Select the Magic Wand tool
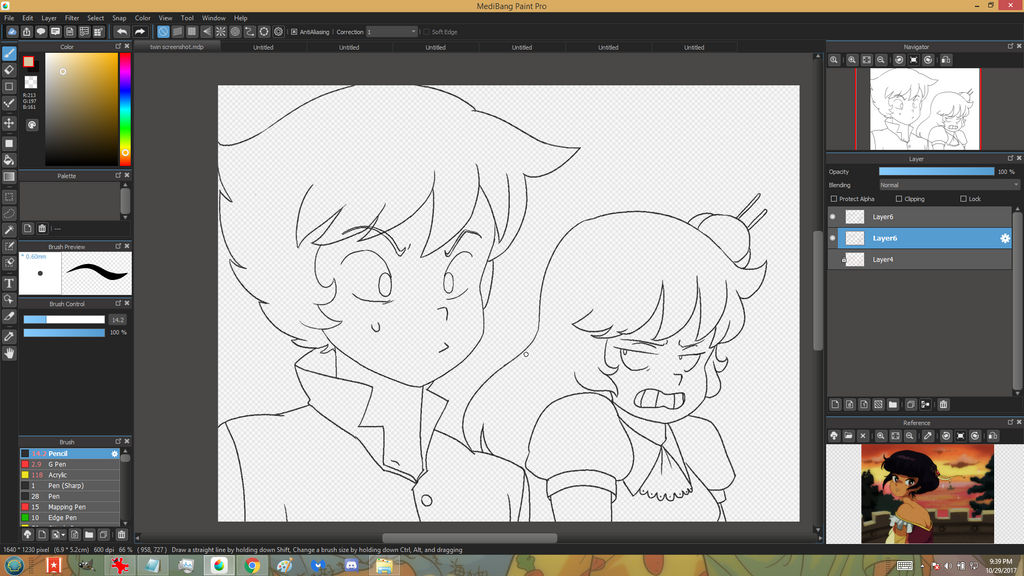 tap(9, 229)
